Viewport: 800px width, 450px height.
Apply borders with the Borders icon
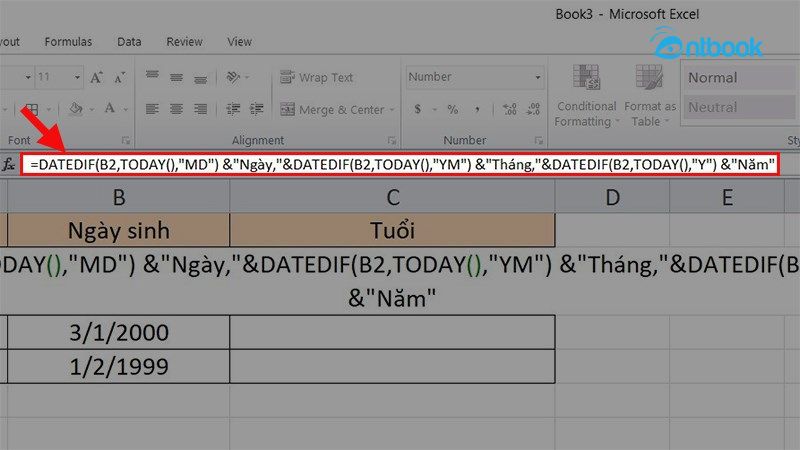pos(32,109)
